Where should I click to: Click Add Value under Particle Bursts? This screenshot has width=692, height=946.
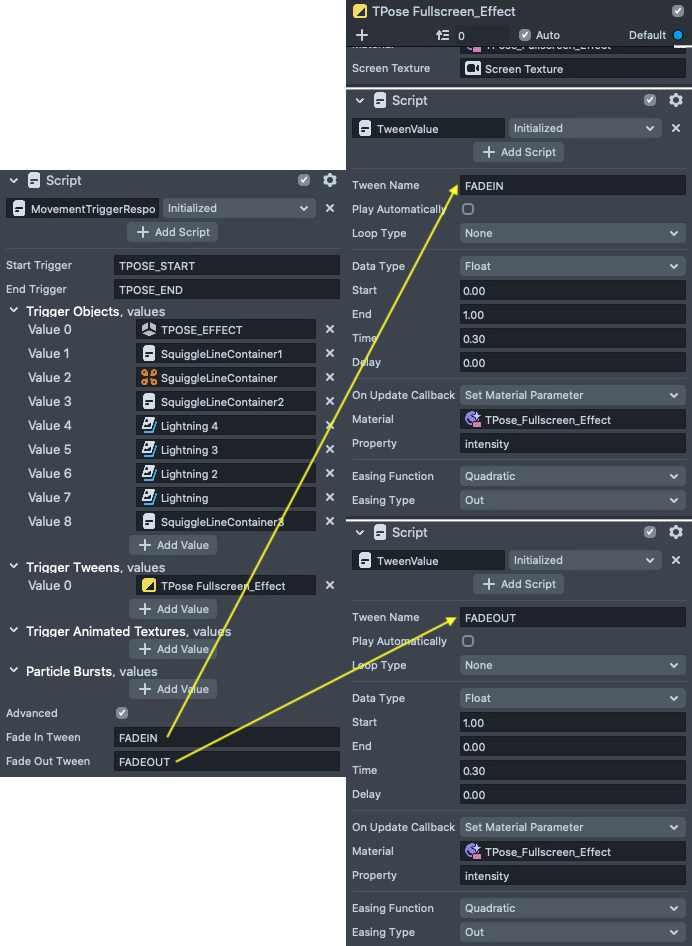point(173,689)
